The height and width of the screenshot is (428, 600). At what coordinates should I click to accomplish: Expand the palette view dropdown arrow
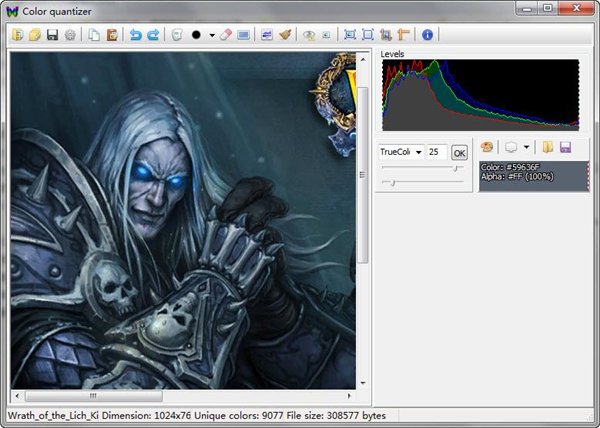pyautogui.click(x=526, y=148)
